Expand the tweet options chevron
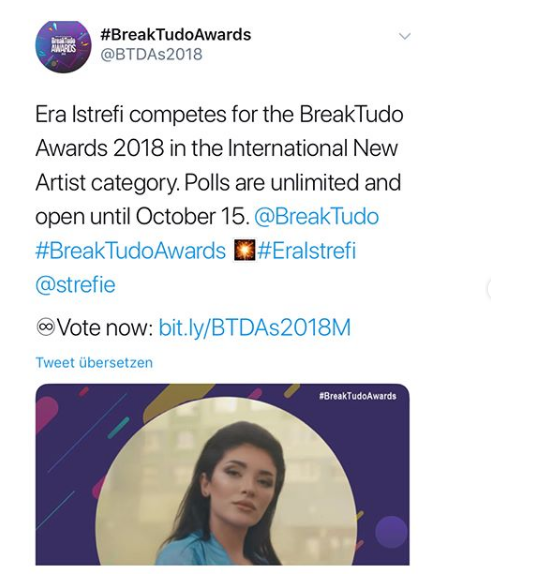 (405, 36)
